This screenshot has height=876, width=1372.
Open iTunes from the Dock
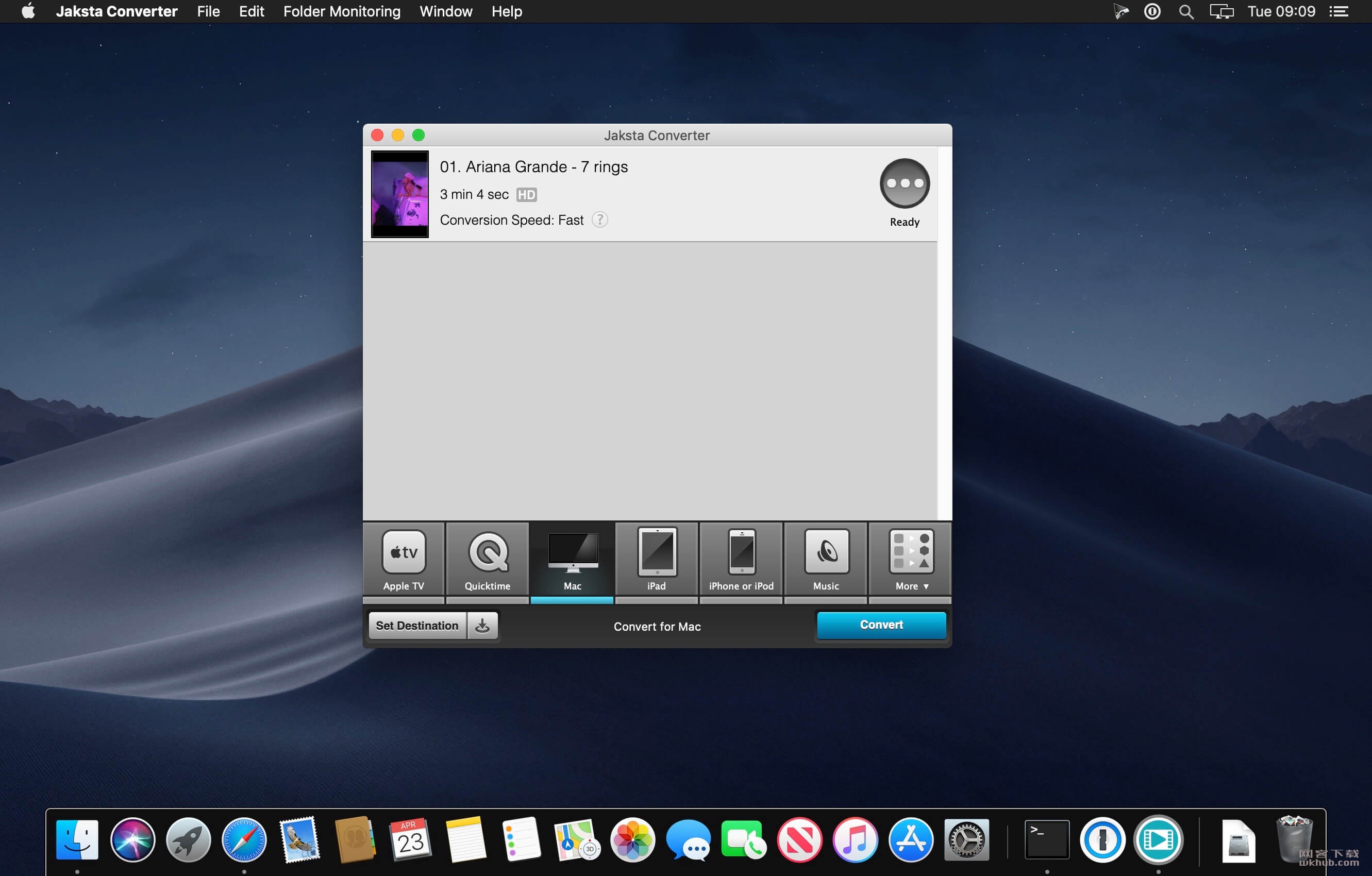[x=855, y=839]
